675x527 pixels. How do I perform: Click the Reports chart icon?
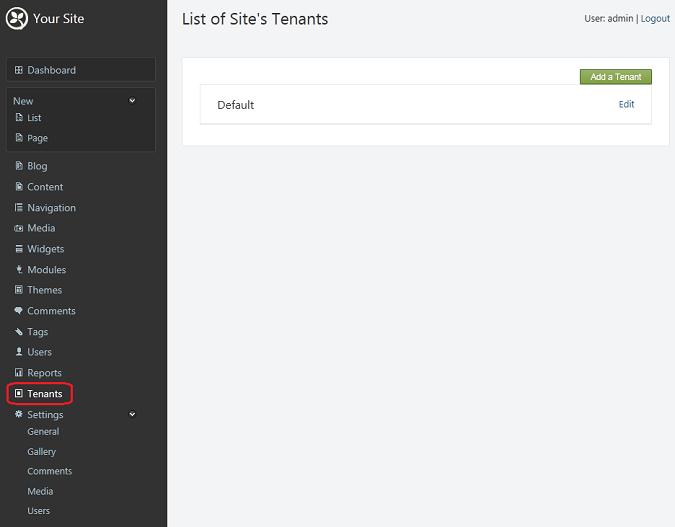click(19, 372)
